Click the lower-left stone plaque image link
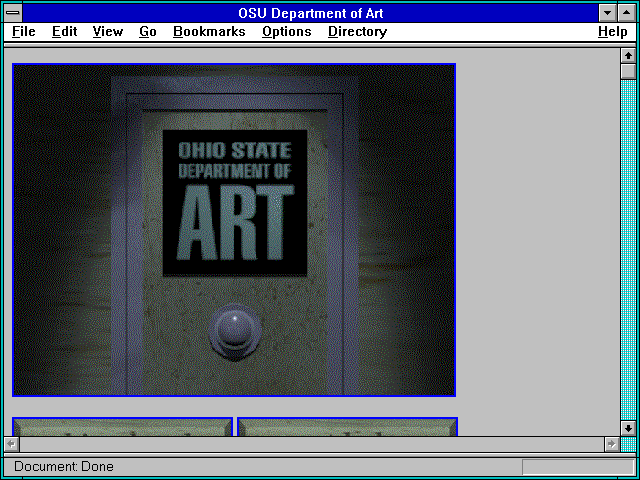The height and width of the screenshot is (480, 640). point(122,427)
